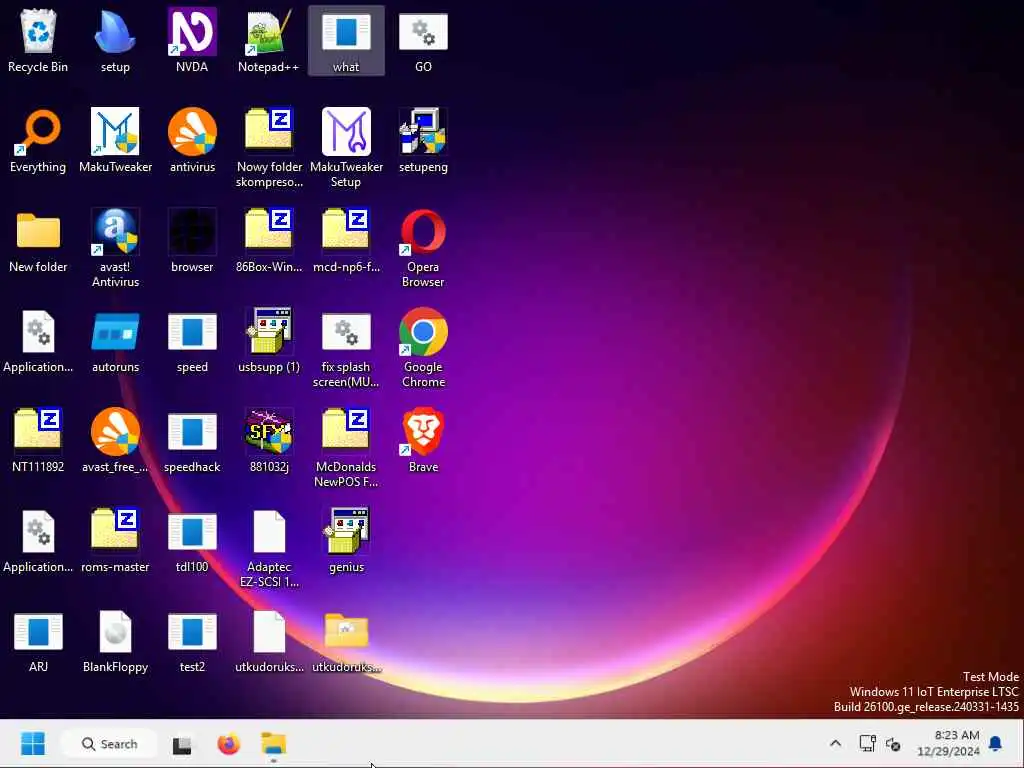Select the genius installer icon
The width and height of the screenshot is (1024, 768).
coord(346,541)
